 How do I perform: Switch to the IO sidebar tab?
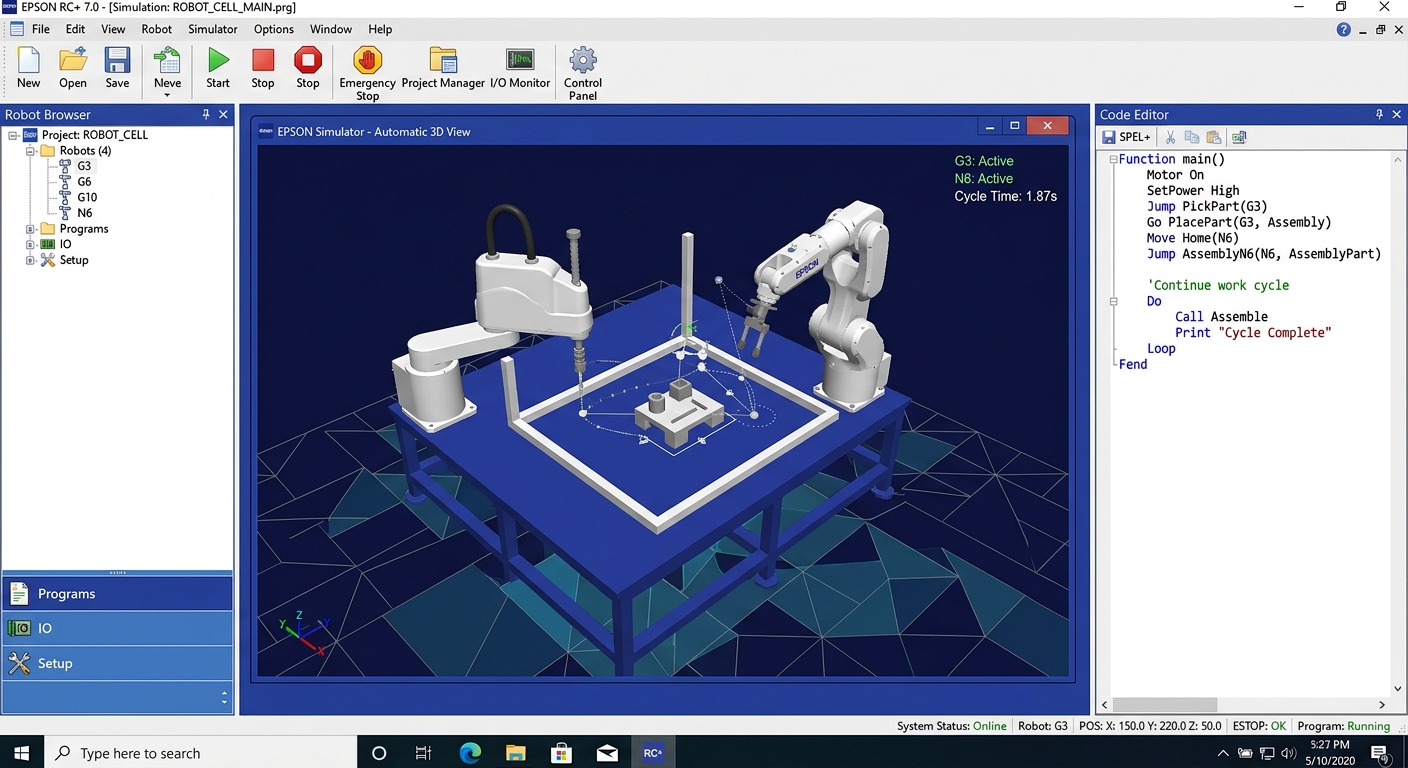point(117,628)
